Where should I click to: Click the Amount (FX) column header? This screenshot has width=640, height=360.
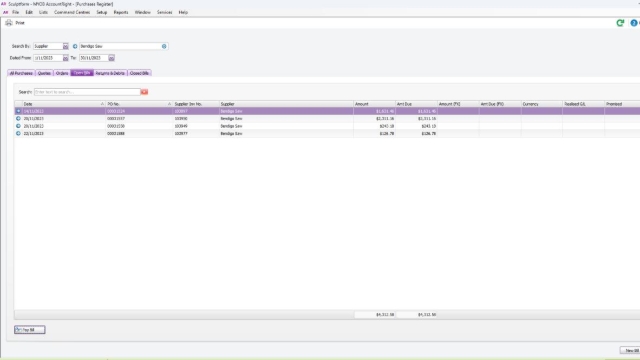[x=458, y=104]
